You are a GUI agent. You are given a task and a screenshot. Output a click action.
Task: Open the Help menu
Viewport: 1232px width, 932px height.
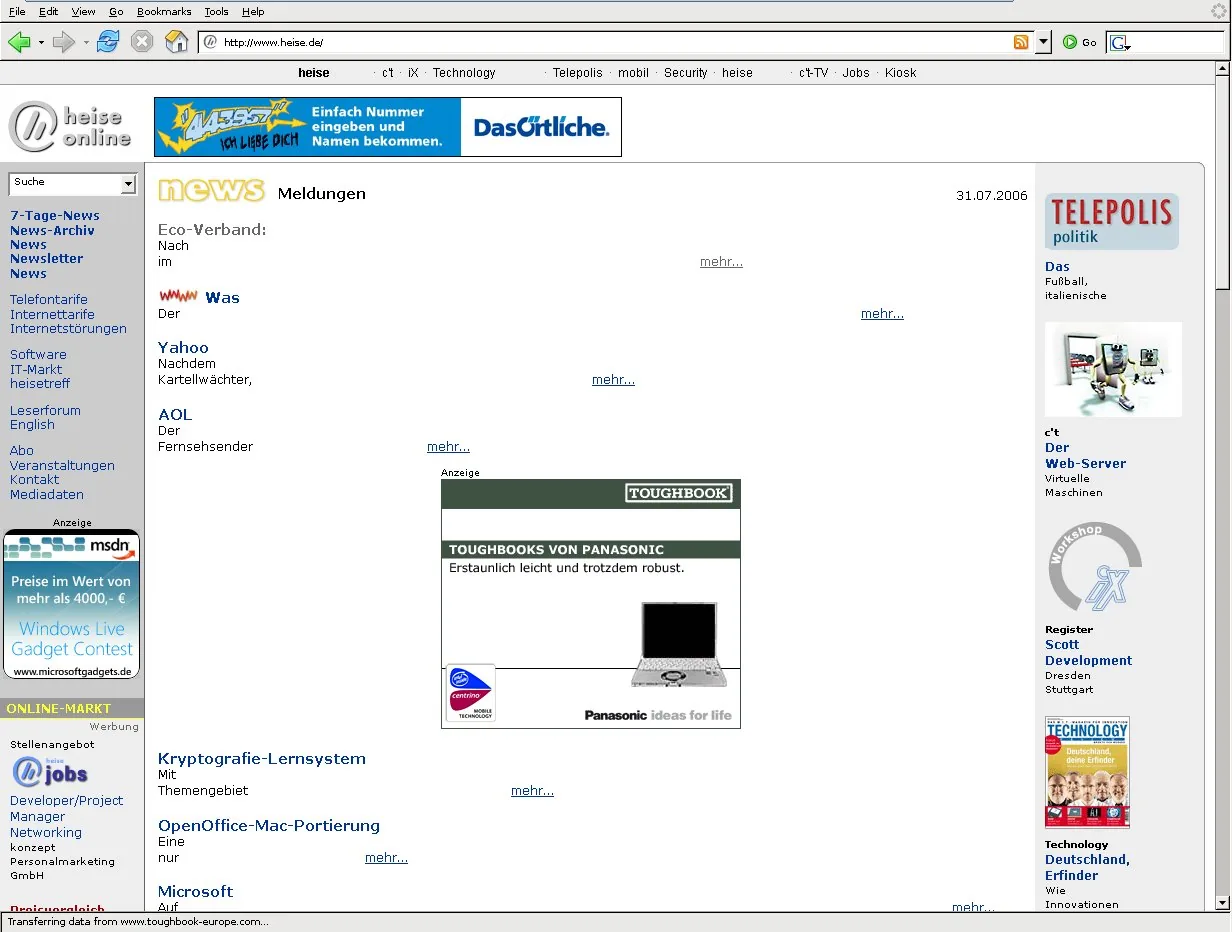click(x=253, y=11)
